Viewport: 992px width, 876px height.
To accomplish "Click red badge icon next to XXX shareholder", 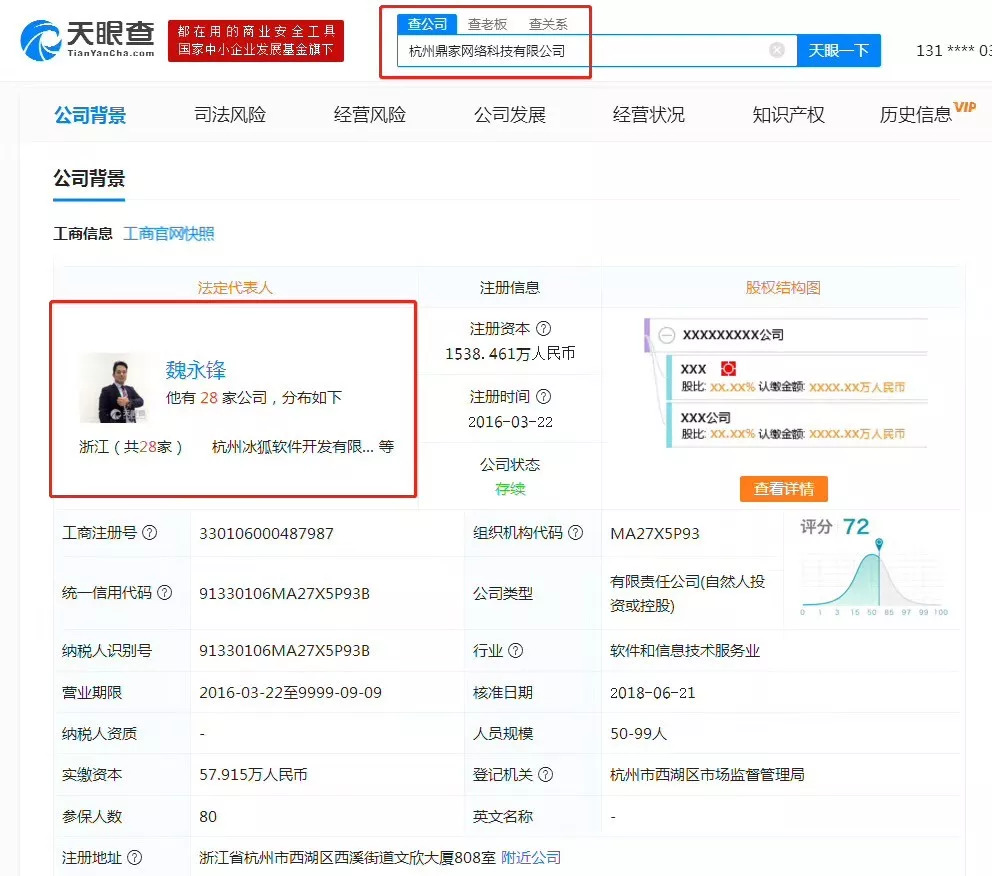I will pyautogui.click(x=728, y=369).
